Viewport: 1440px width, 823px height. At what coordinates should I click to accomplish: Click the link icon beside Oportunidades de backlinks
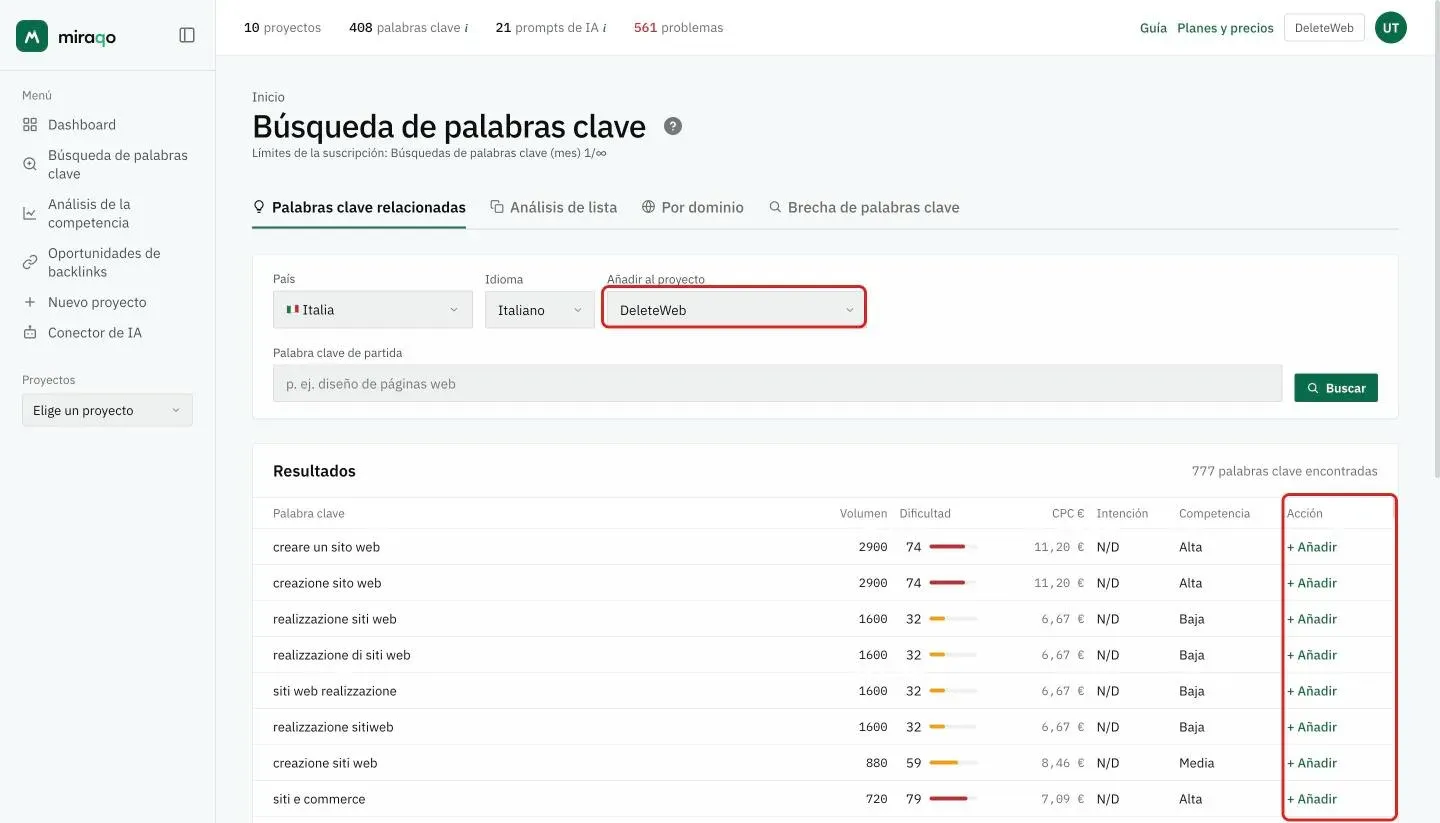point(30,262)
